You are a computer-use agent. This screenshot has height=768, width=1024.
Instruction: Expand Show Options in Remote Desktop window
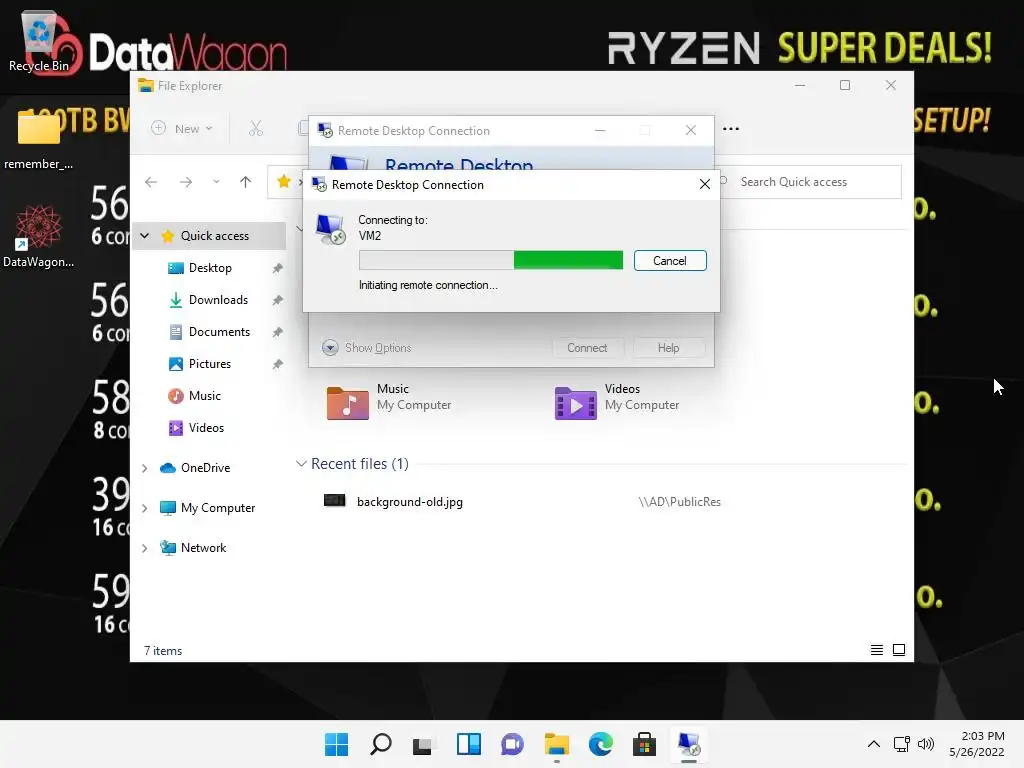367,347
